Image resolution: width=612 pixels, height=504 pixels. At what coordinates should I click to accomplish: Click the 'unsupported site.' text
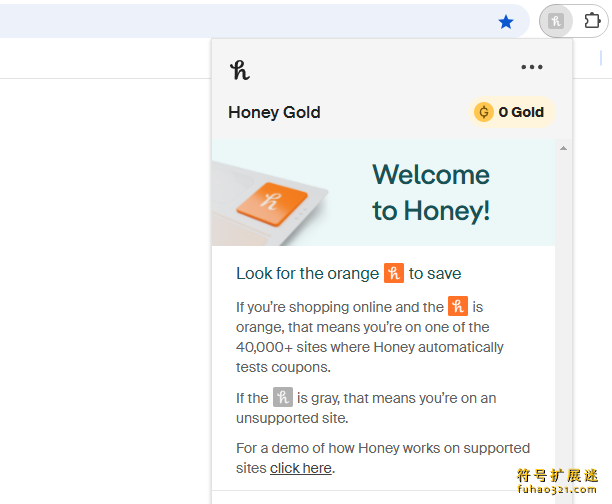coord(292,418)
